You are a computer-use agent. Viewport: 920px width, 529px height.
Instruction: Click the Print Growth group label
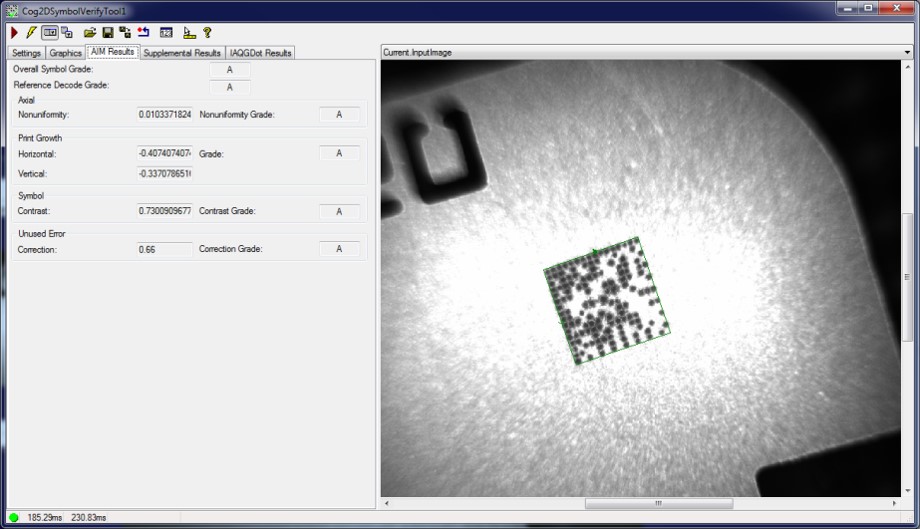40,138
